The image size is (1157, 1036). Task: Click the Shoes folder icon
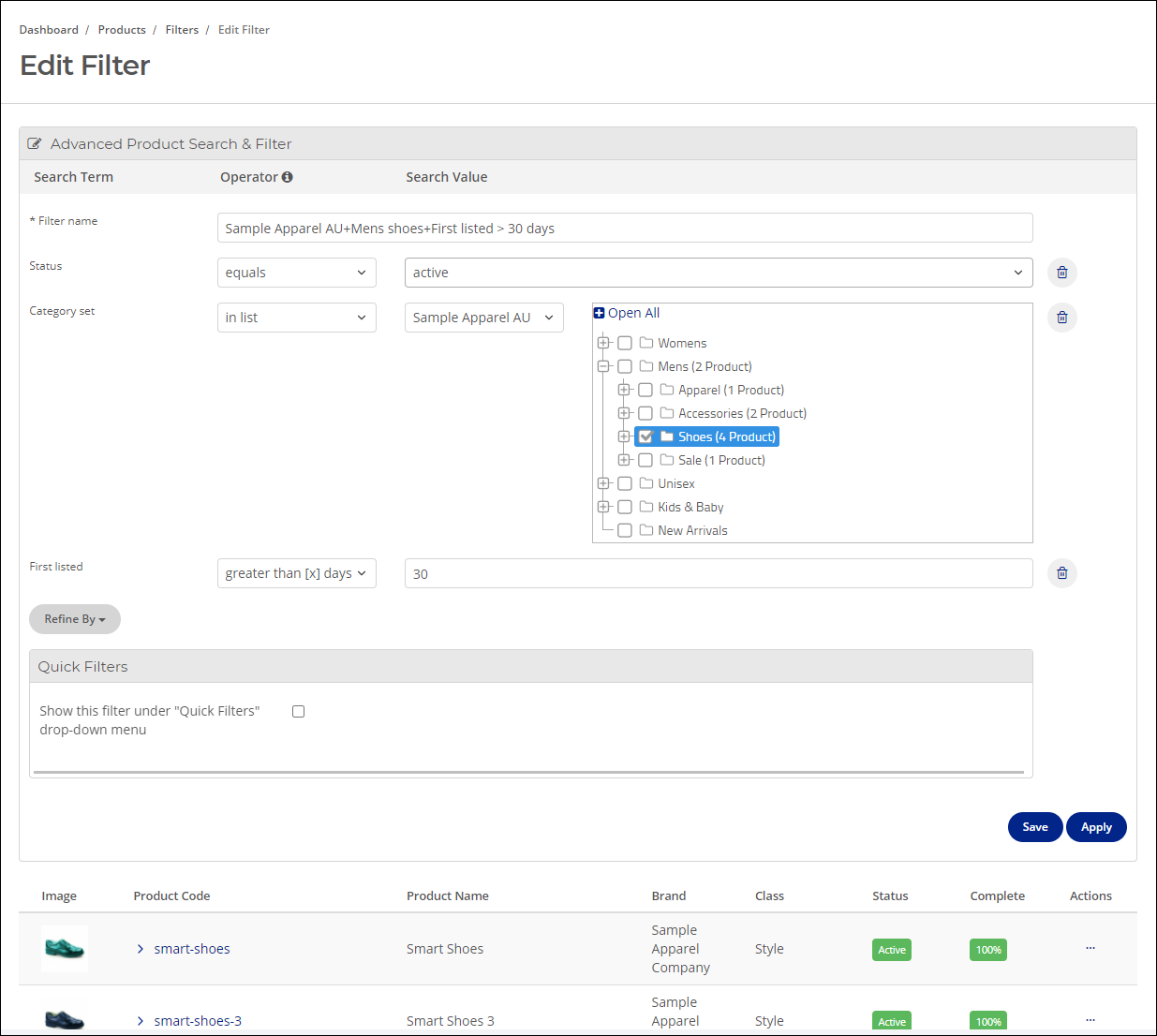coord(667,437)
